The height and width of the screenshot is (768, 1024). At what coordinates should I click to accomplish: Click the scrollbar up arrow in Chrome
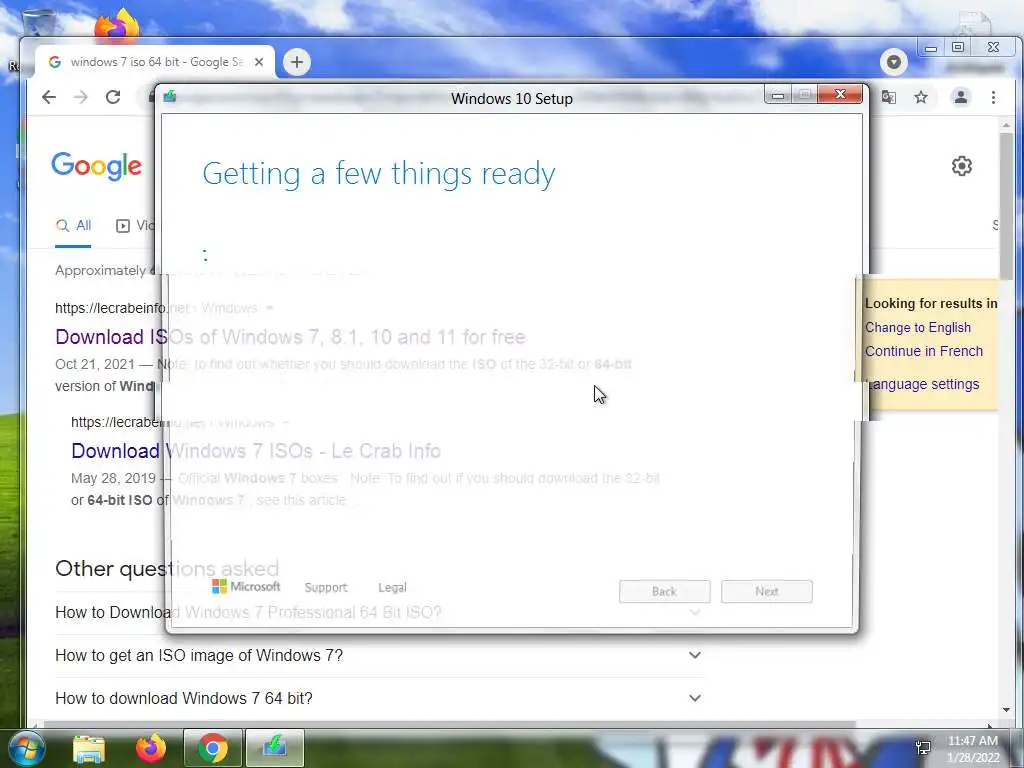point(1006,124)
